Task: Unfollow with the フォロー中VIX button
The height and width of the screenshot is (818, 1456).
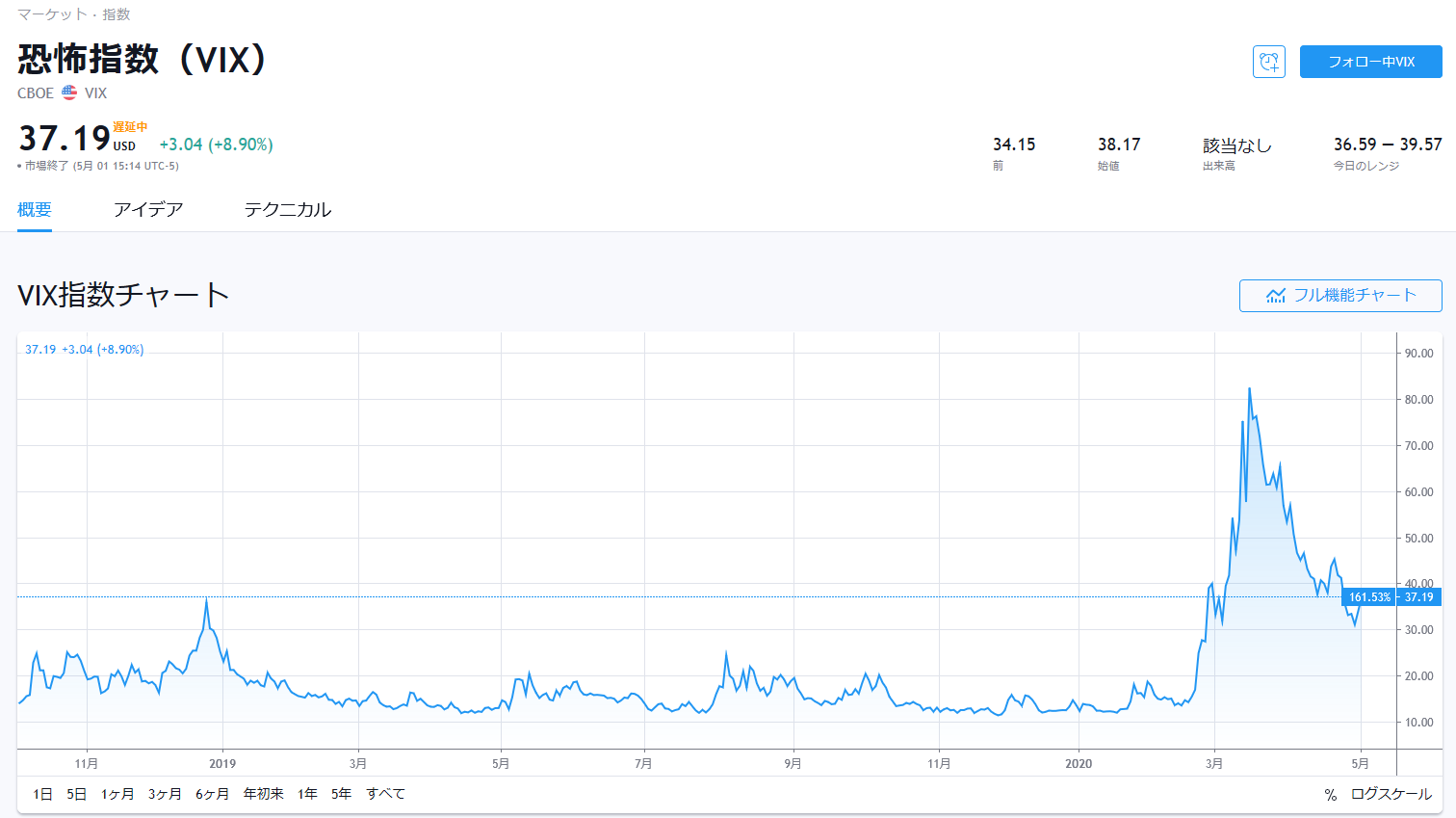Action: [1370, 62]
